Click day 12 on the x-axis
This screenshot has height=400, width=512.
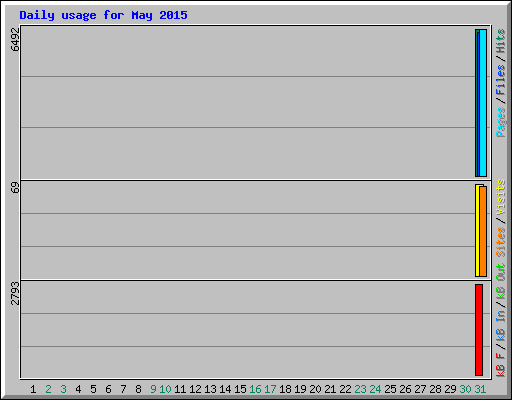click(195, 389)
